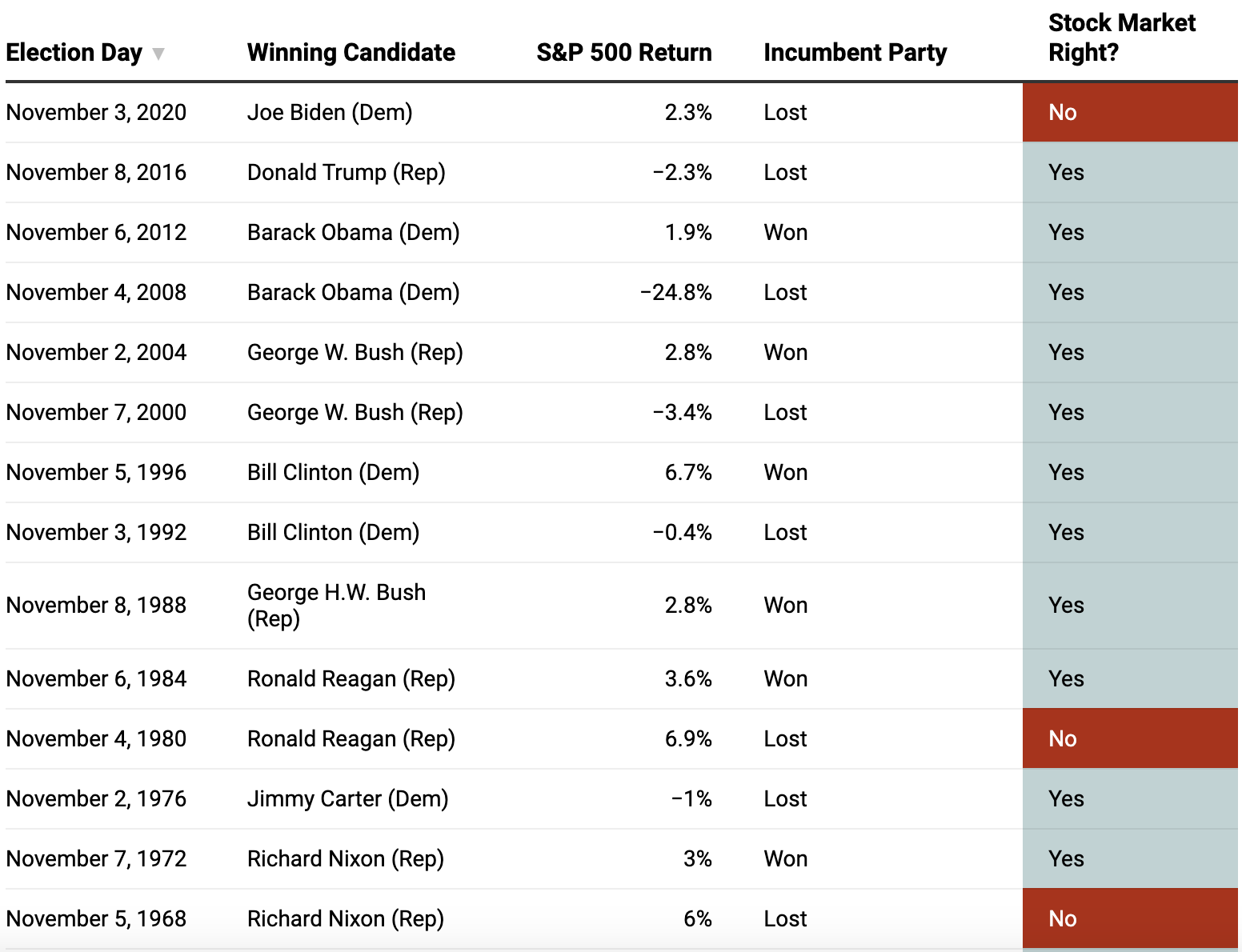Click the Stock Market Right? header

[1121, 38]
